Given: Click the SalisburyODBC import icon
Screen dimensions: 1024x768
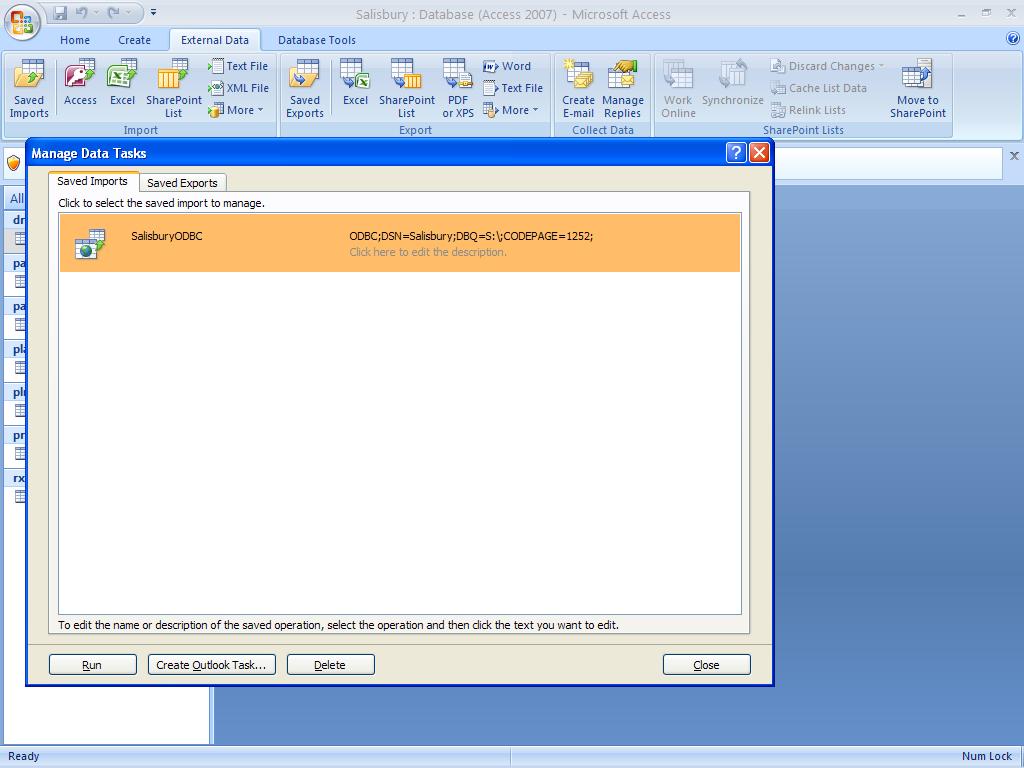Looking at the screenshot, I should tap(89, 244).
